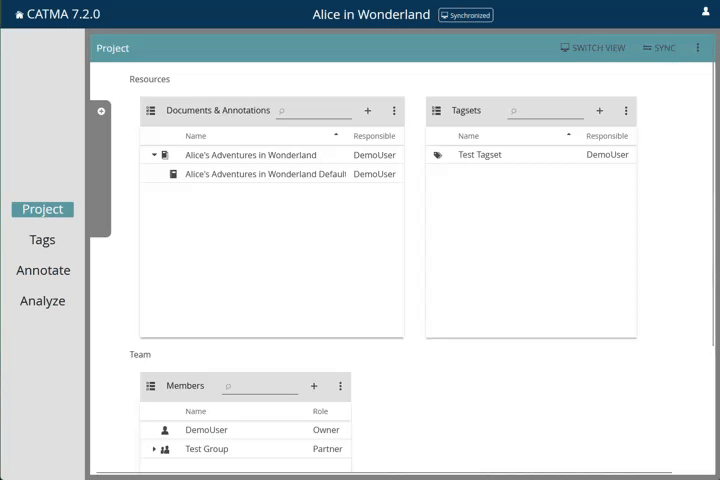The image size is (720, 480).
Task: Toggle the Documents & Annotations list view icon
Action: (x=151, y=111)
